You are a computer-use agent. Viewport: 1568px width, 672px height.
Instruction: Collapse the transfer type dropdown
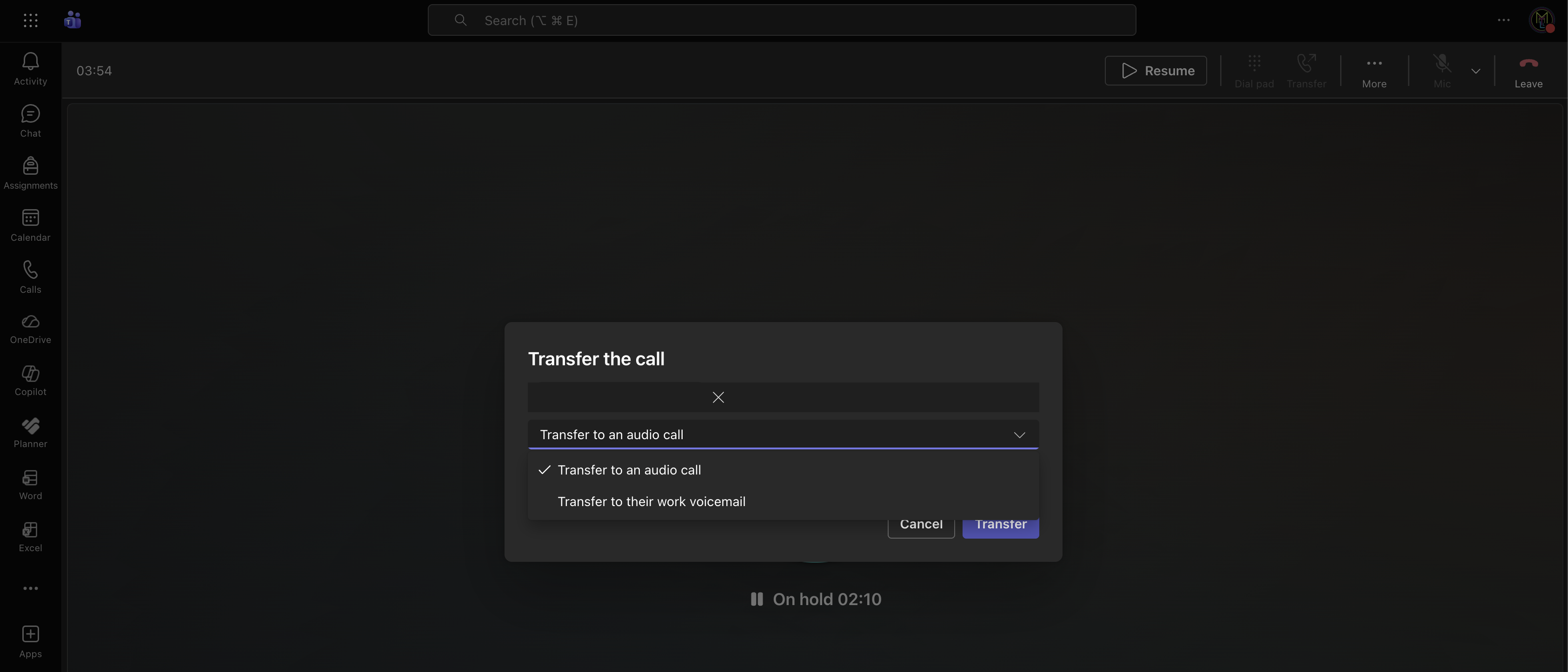click(1019, 434)
